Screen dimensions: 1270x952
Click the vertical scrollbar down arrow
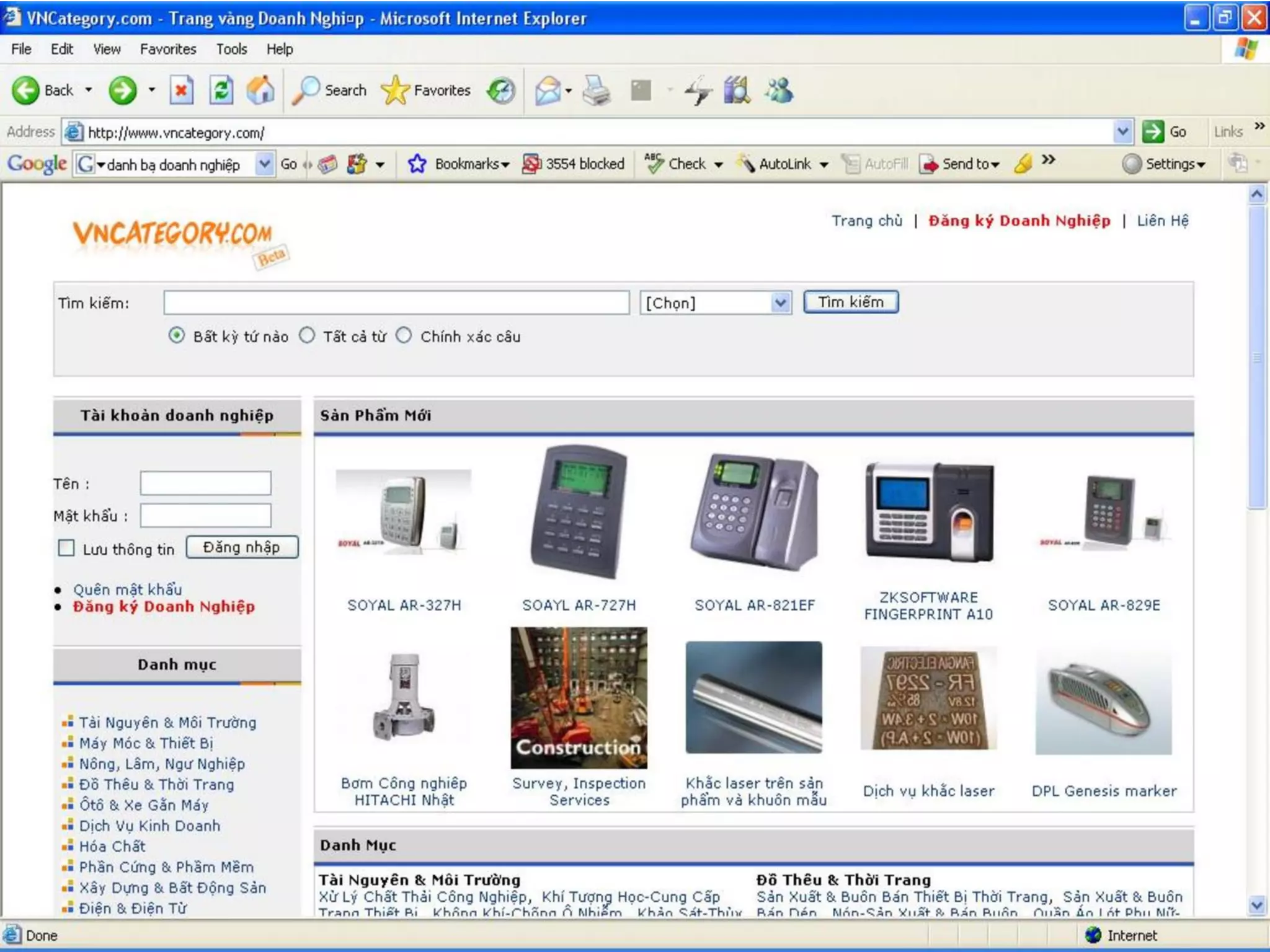tap(1257, 905)
